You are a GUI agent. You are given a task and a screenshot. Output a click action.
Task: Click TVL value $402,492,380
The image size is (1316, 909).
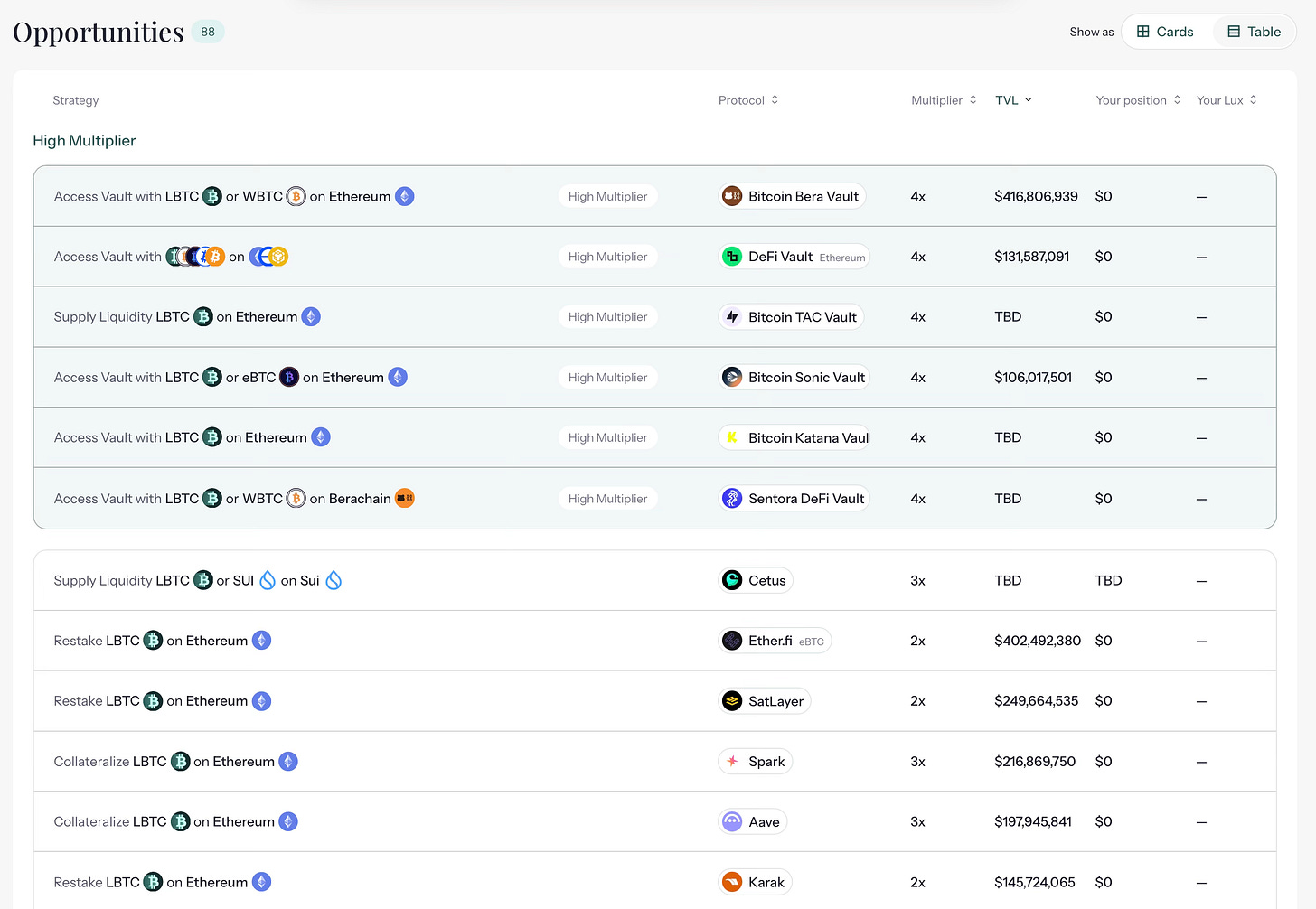pyautogui.click(x=1038, y=641)
